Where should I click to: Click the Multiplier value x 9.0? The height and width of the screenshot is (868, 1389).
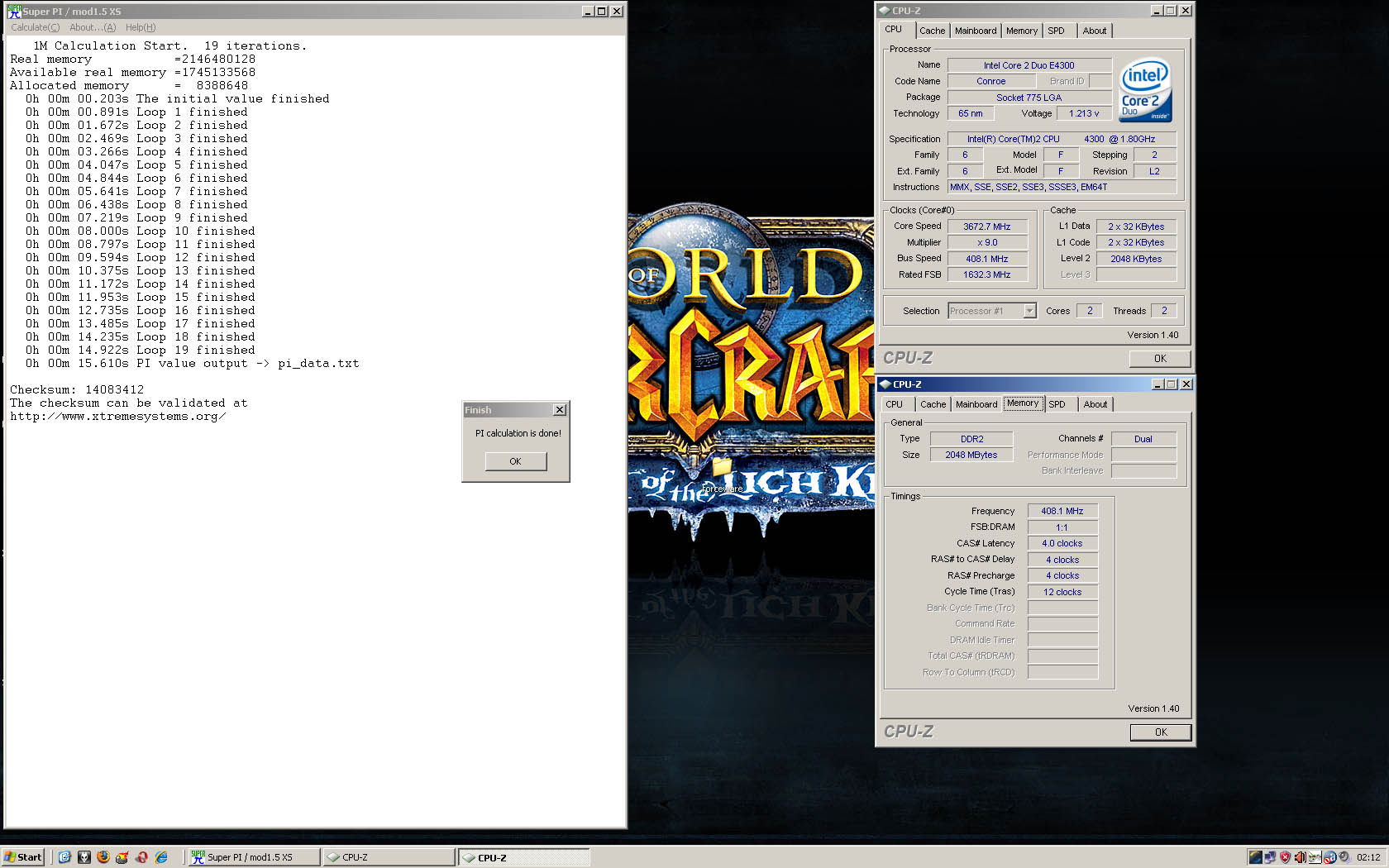tap(987, 242)
